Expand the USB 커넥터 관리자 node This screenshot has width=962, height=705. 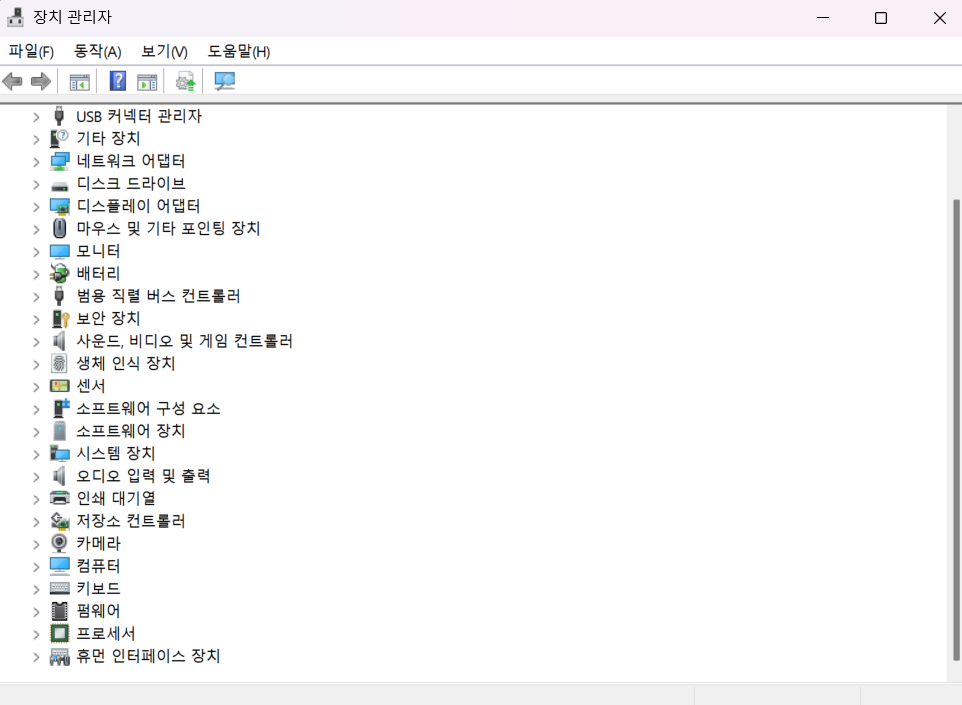tap(36, 117)
